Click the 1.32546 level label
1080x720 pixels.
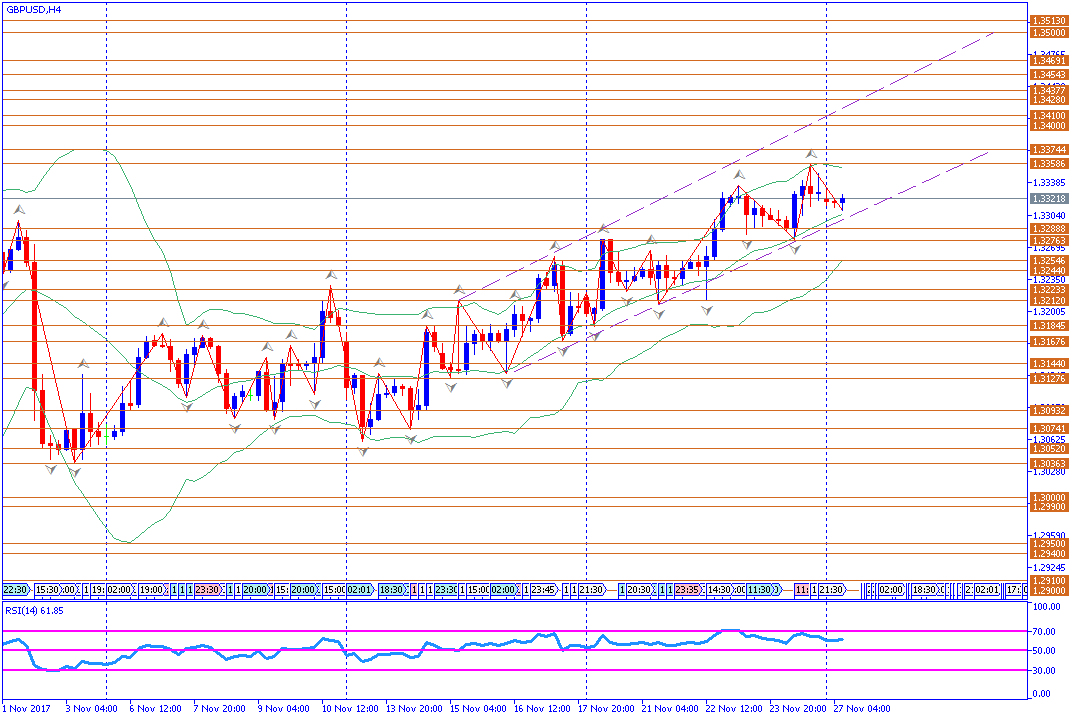1048,260
